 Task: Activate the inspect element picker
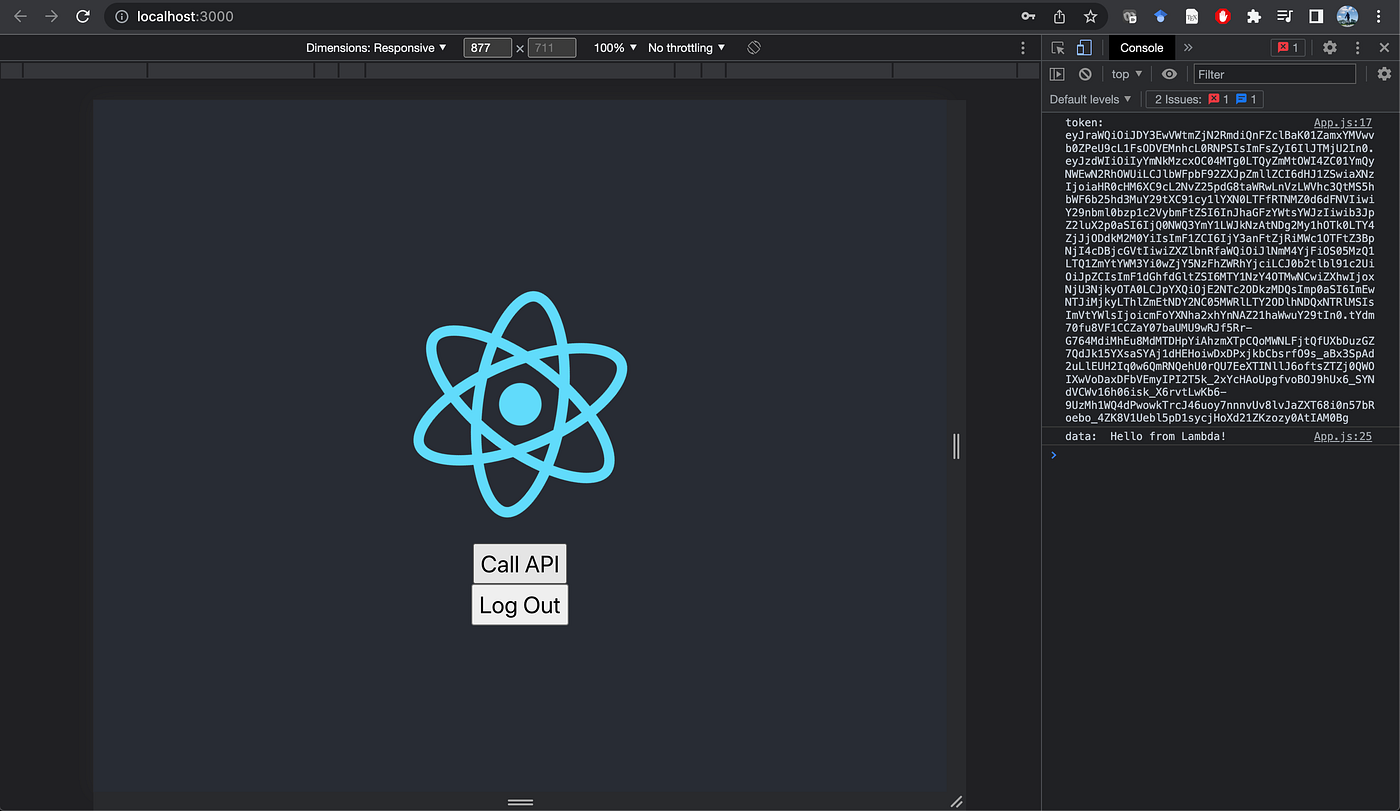click(1058, 48)
